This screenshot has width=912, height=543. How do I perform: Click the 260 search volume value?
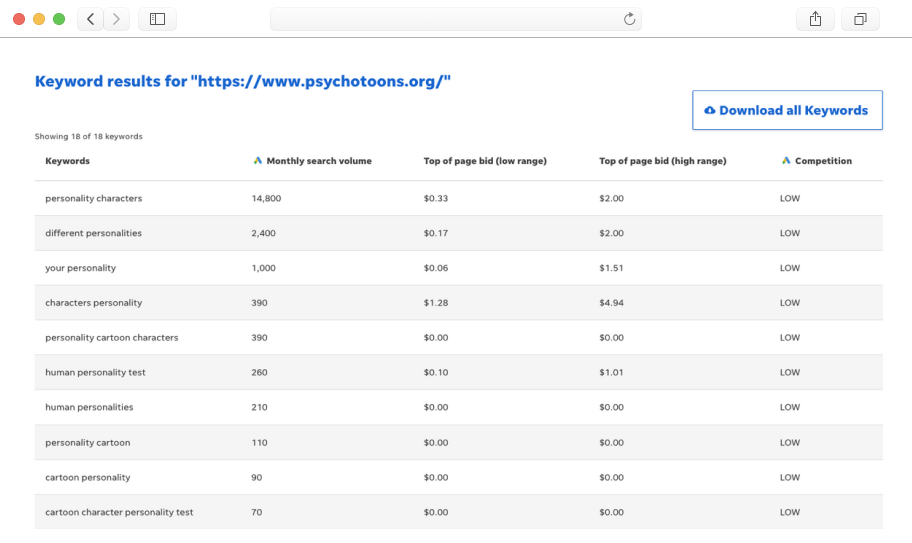[259, 373]
